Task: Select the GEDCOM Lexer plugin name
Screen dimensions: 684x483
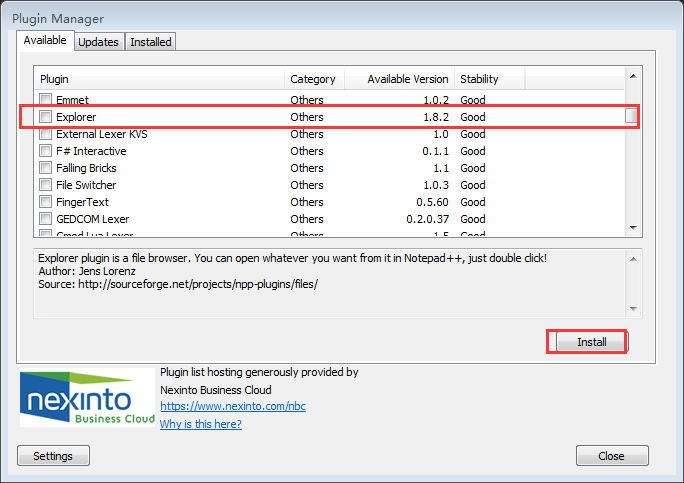Action: click(92, 219)
